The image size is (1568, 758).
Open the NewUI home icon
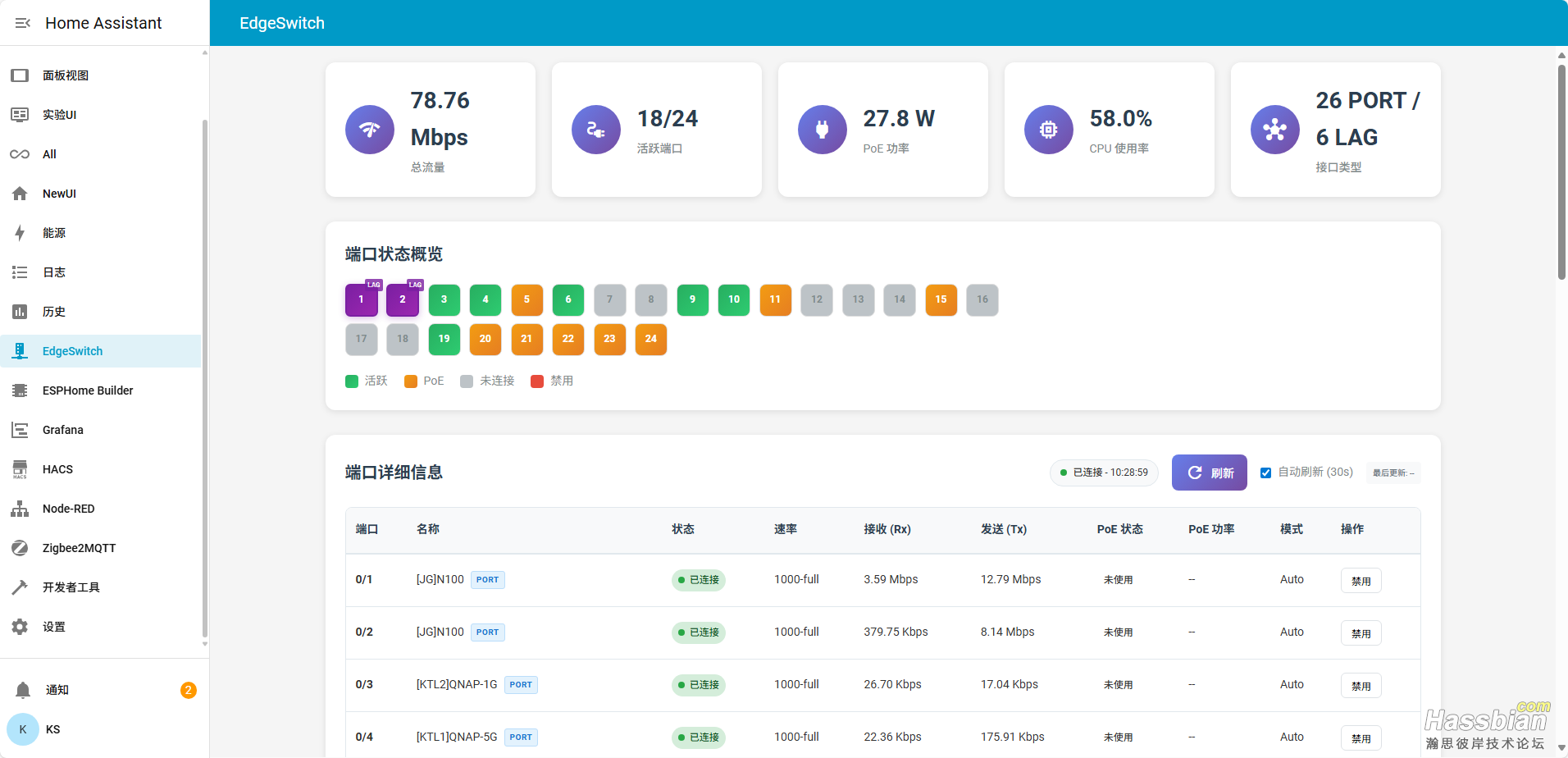(x=20, y=194)
